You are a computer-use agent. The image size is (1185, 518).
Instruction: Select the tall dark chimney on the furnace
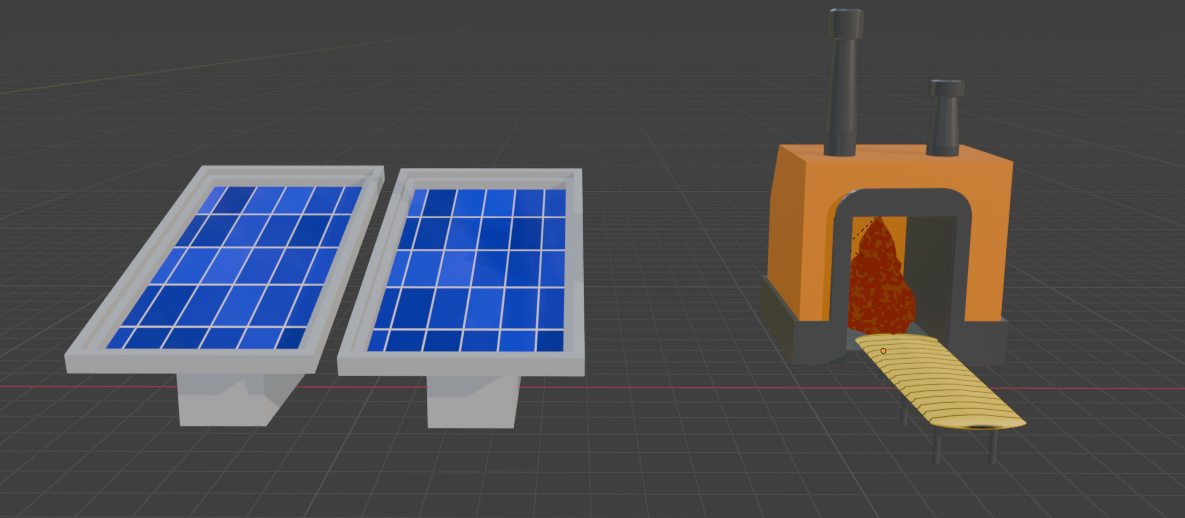pyautogui.click(x=843, y=83)
